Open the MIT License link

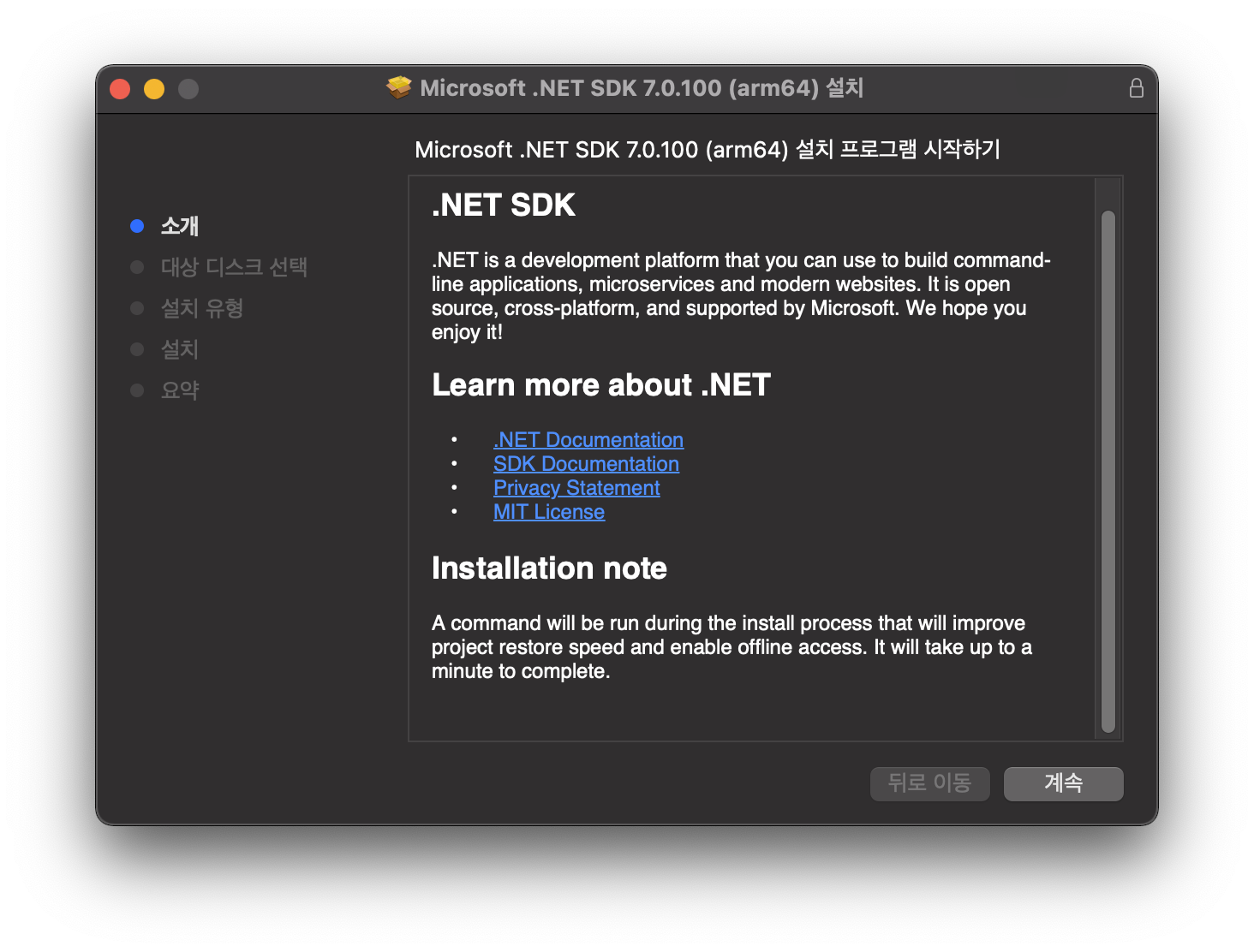(x=549, y=512)
